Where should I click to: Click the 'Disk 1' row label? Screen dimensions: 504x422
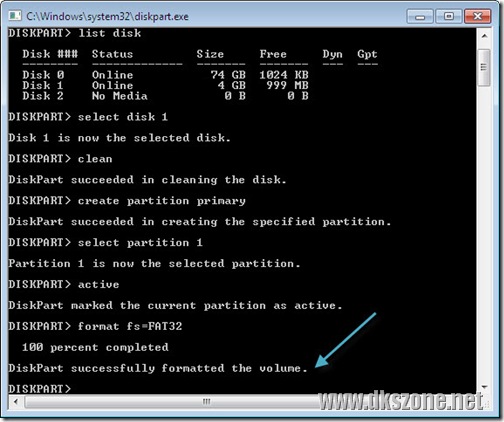pos(43,85)
